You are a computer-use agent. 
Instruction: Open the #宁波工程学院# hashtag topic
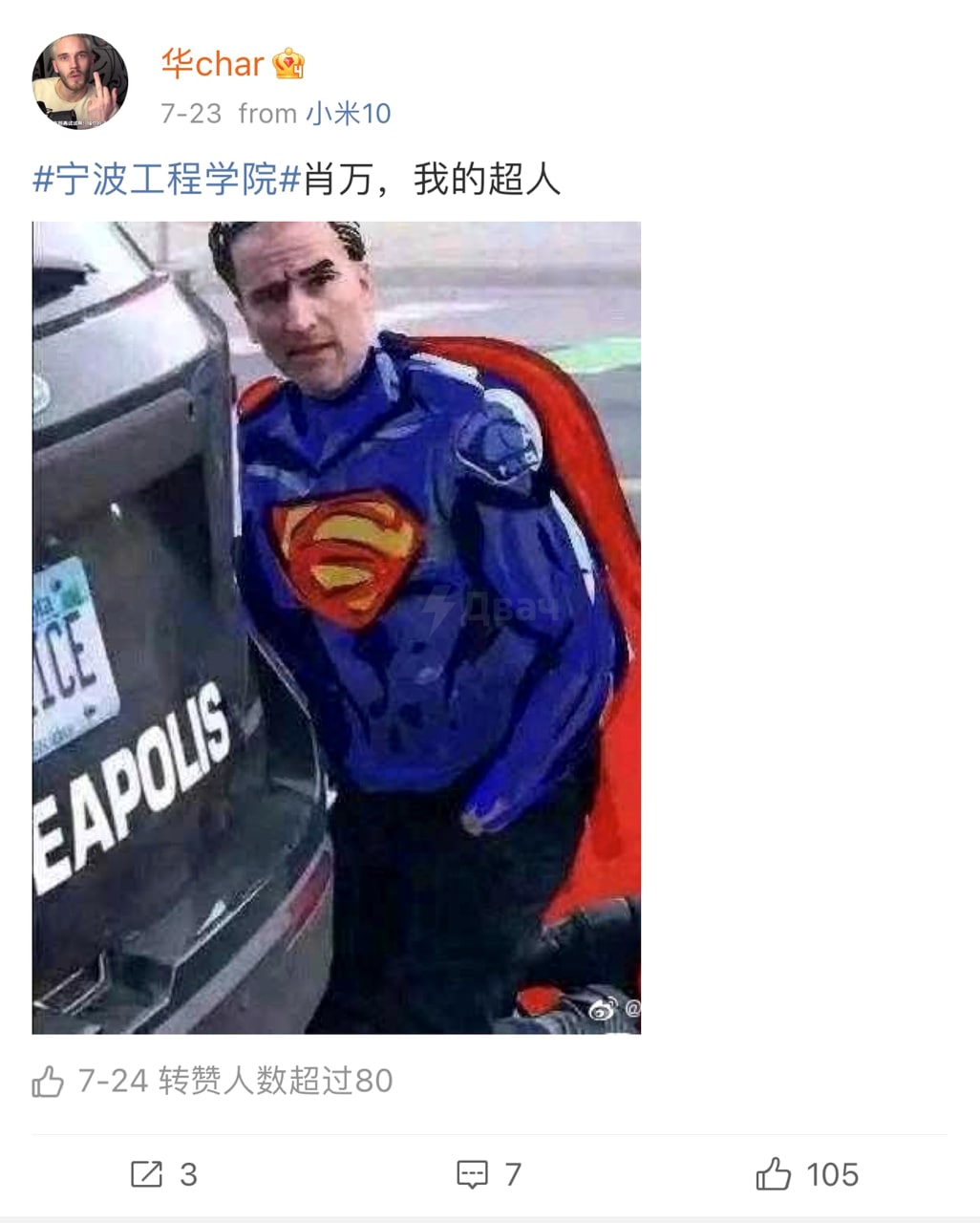pyautogui.click(x=167, y=179)
